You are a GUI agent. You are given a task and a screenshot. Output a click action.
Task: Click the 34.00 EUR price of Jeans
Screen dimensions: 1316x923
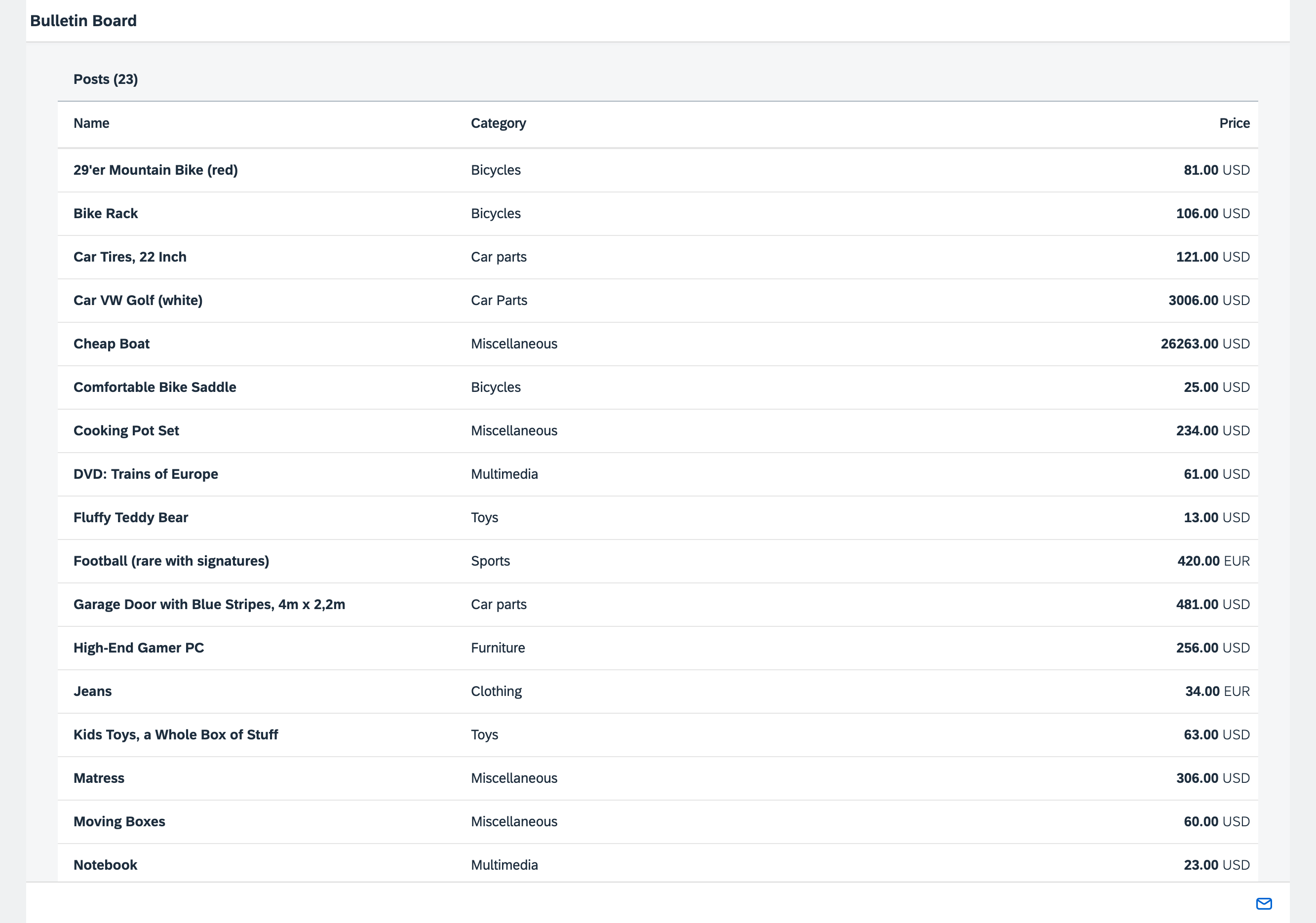pos(1217,692)
